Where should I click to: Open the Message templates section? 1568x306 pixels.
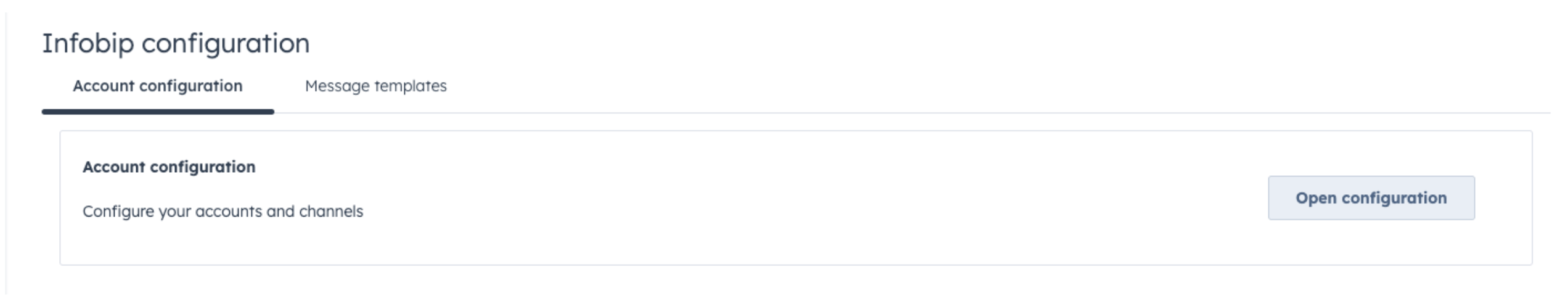point(375,86)
